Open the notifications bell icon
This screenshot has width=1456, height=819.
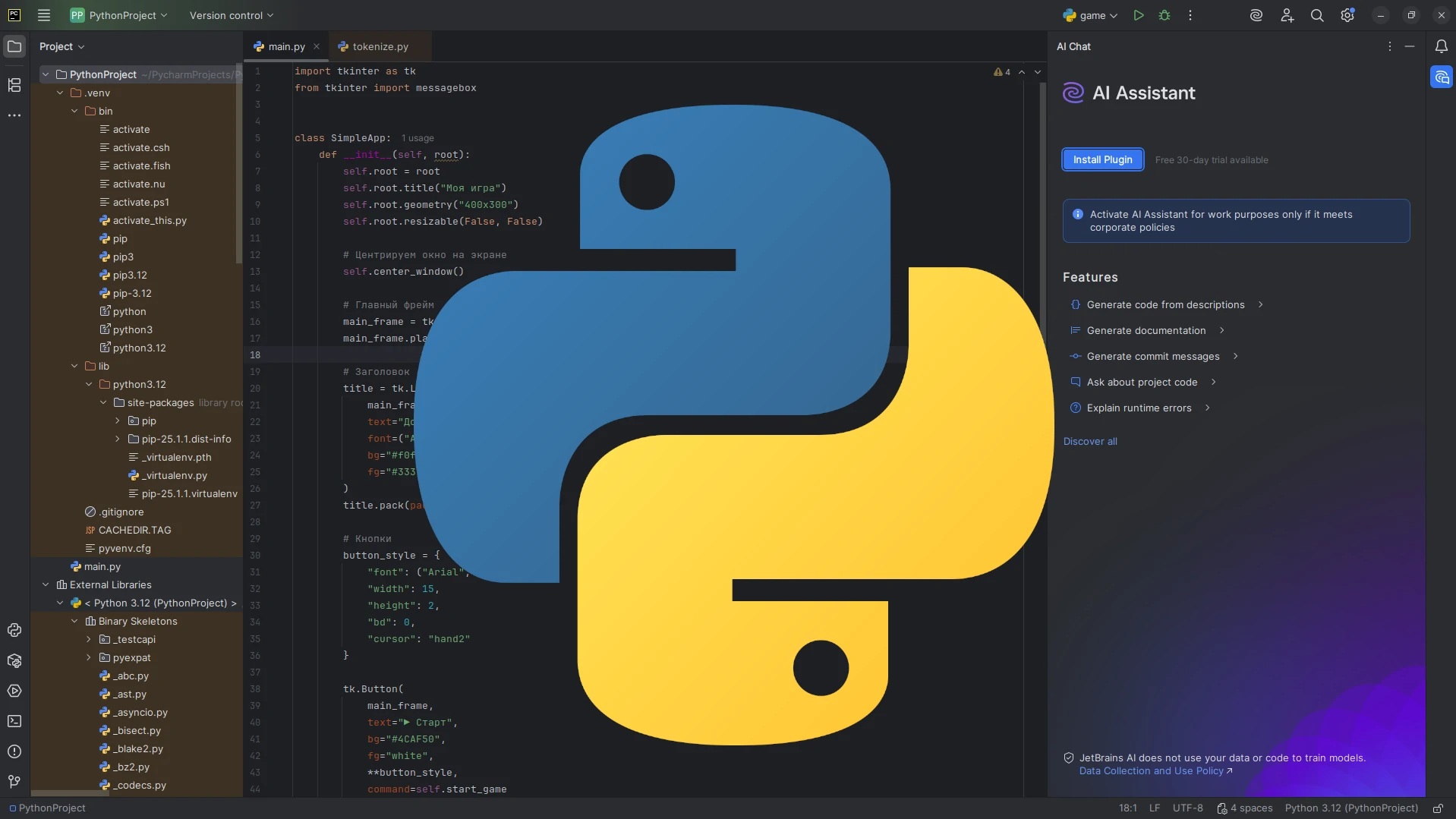coord(1442,46)
